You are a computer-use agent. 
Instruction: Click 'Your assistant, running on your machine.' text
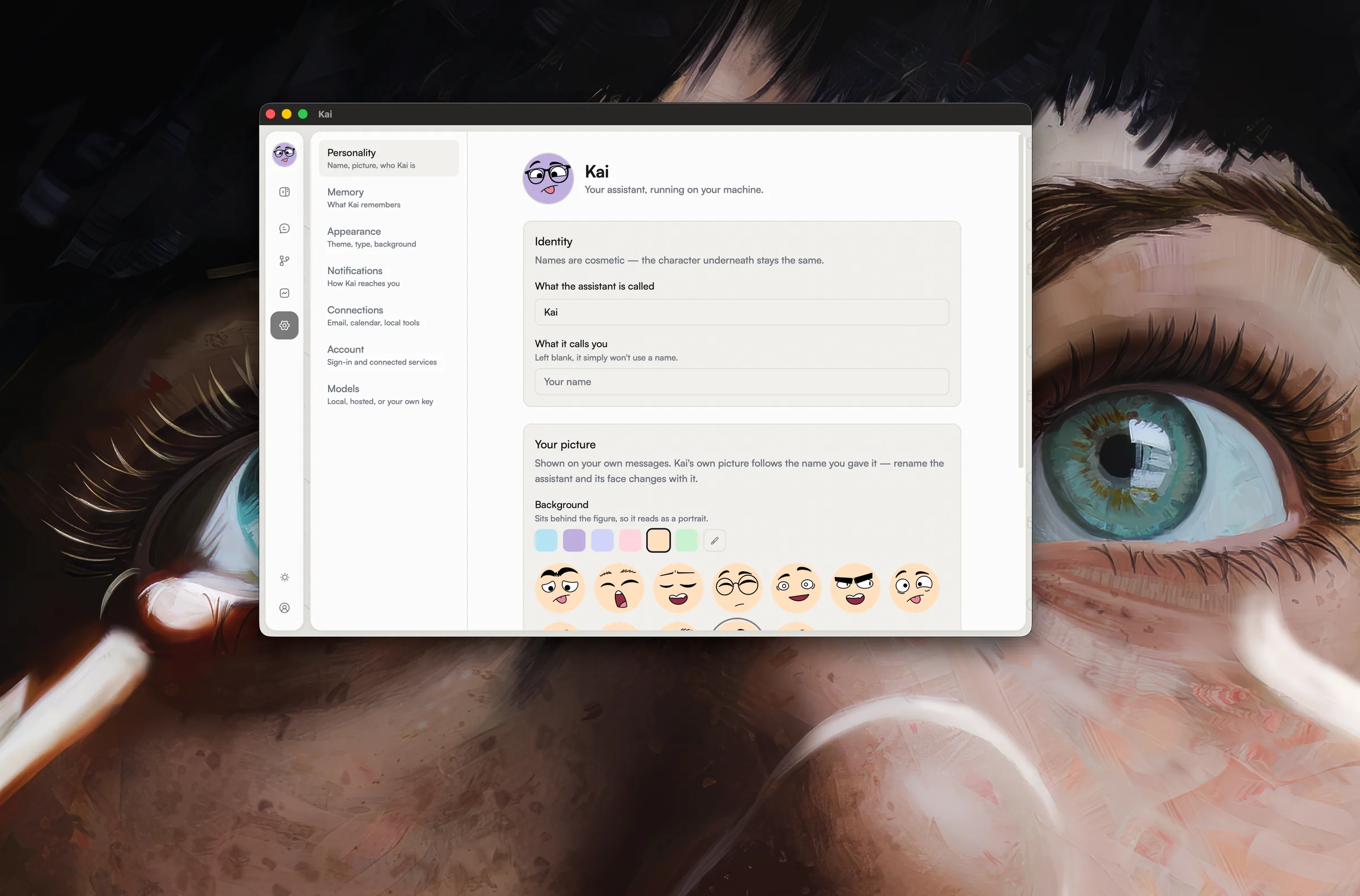674,190
